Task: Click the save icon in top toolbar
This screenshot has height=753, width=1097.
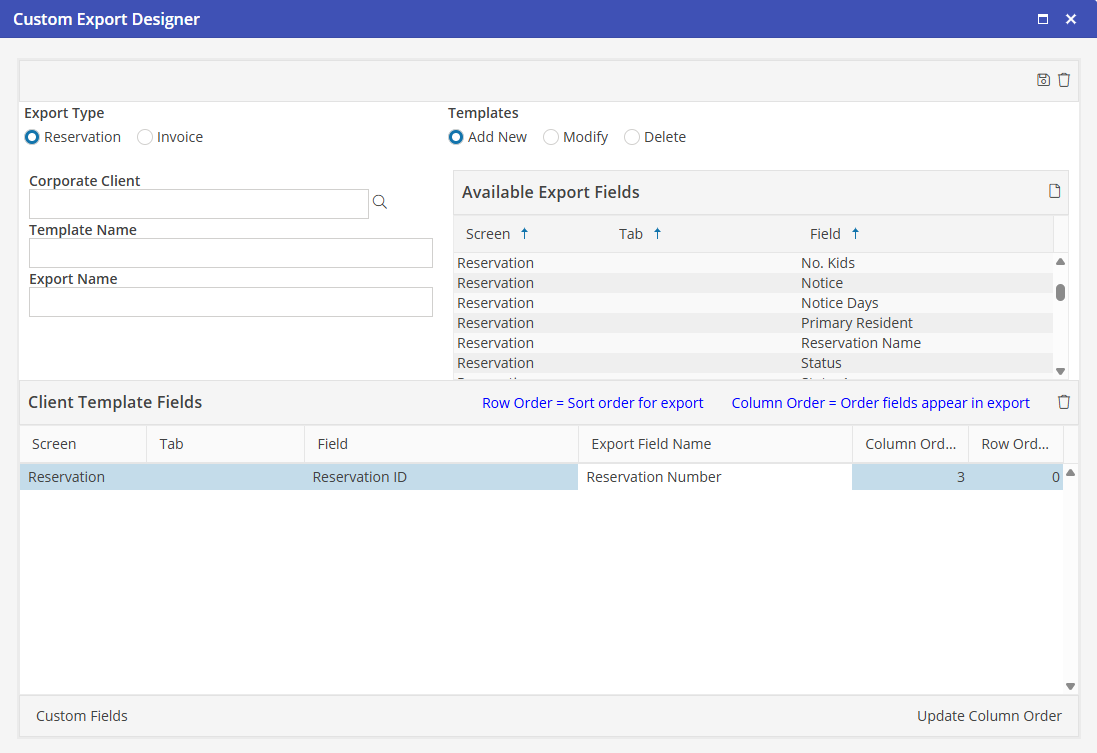Action: (1043, 80)
